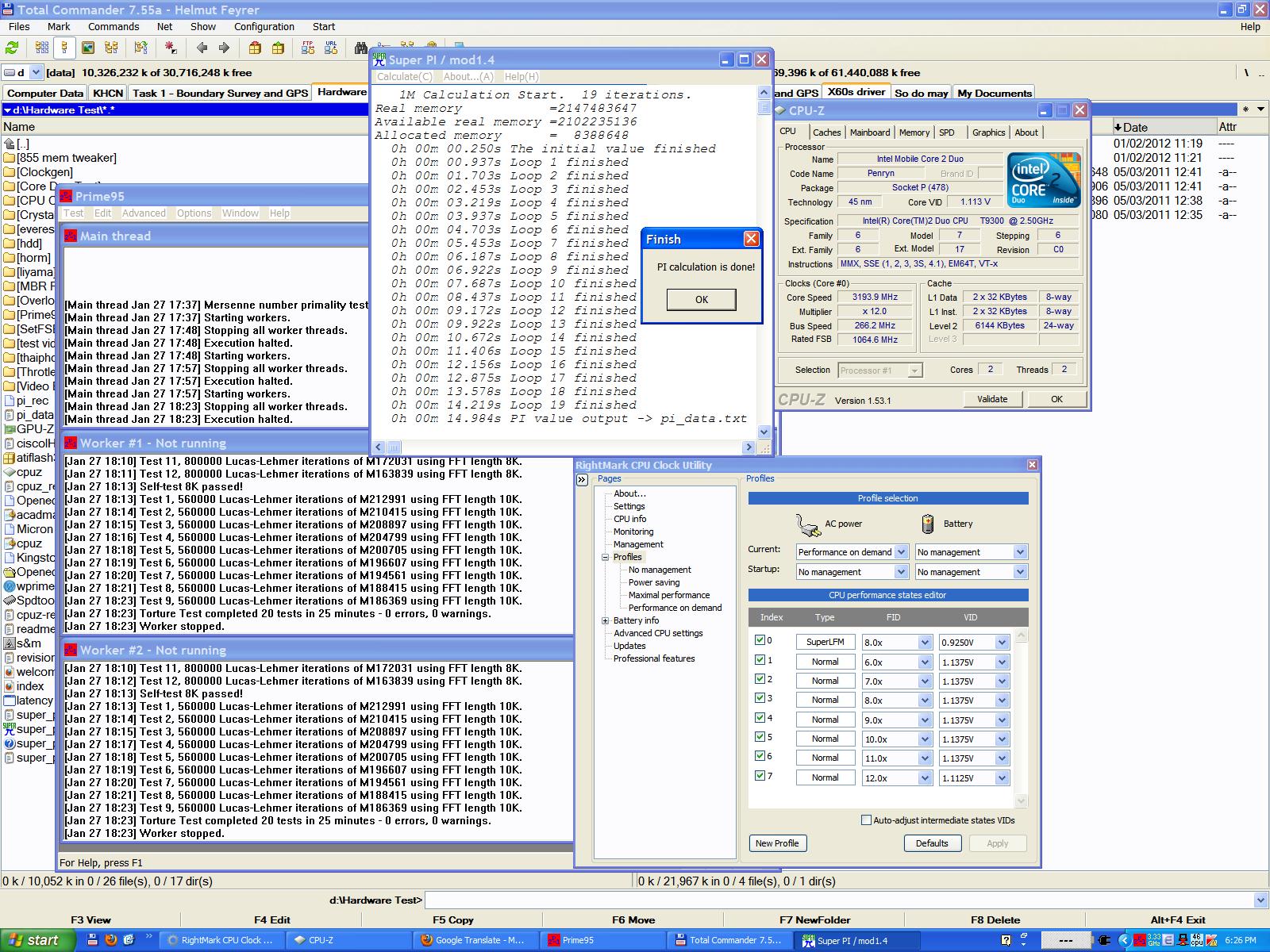
Task: Uncheck performance state index 5 checkbox
Action: [760, 736]
